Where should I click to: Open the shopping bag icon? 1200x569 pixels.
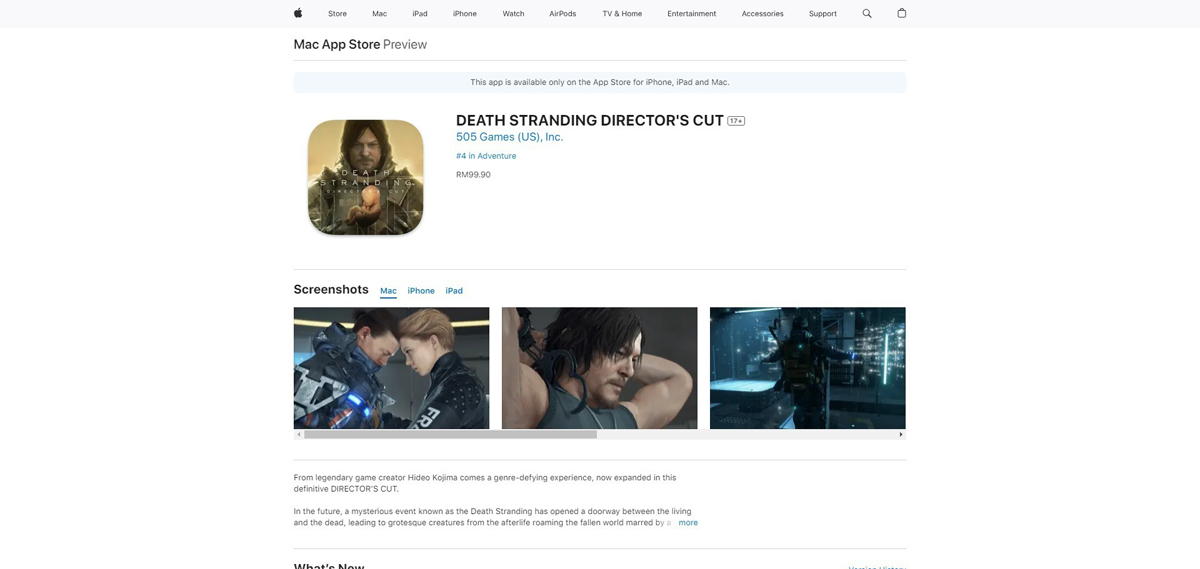[901, 13]
